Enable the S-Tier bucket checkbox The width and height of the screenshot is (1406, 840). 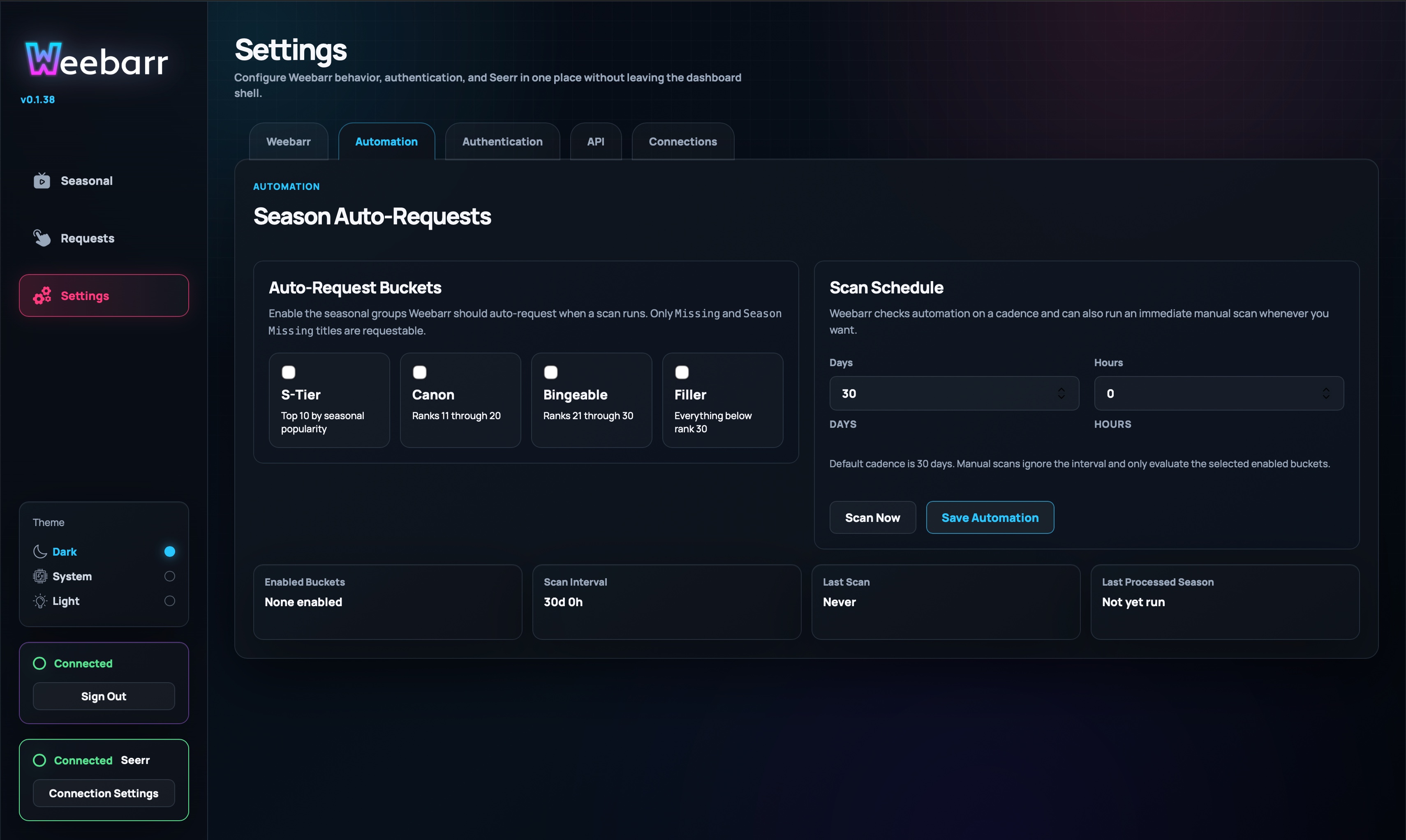pos(289,372)
